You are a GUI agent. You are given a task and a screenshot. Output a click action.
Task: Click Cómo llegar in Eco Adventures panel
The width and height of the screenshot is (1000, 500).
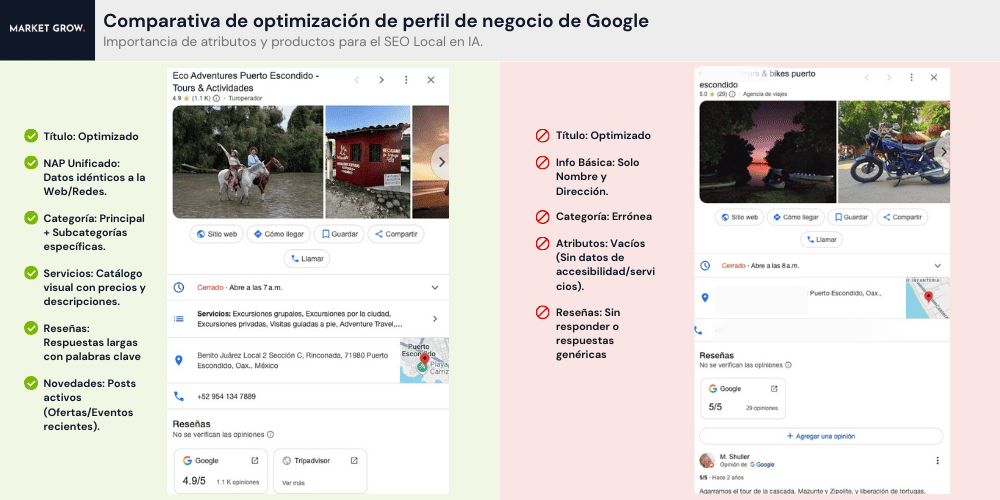279,234
